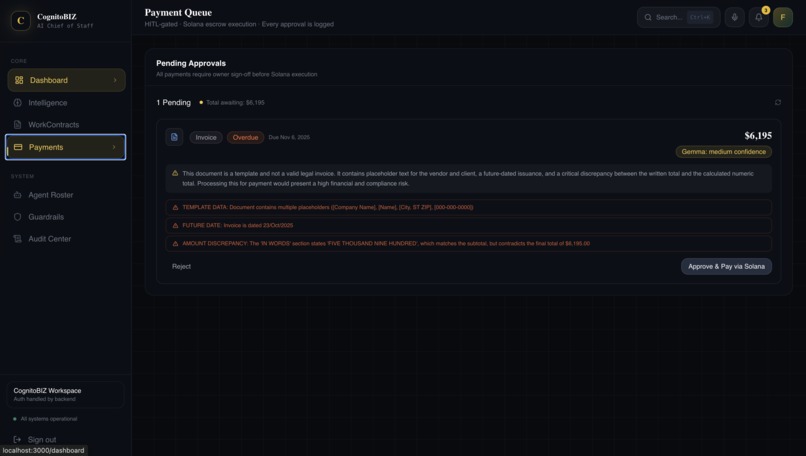Click the Payment Queue page title

click(178, 12)
